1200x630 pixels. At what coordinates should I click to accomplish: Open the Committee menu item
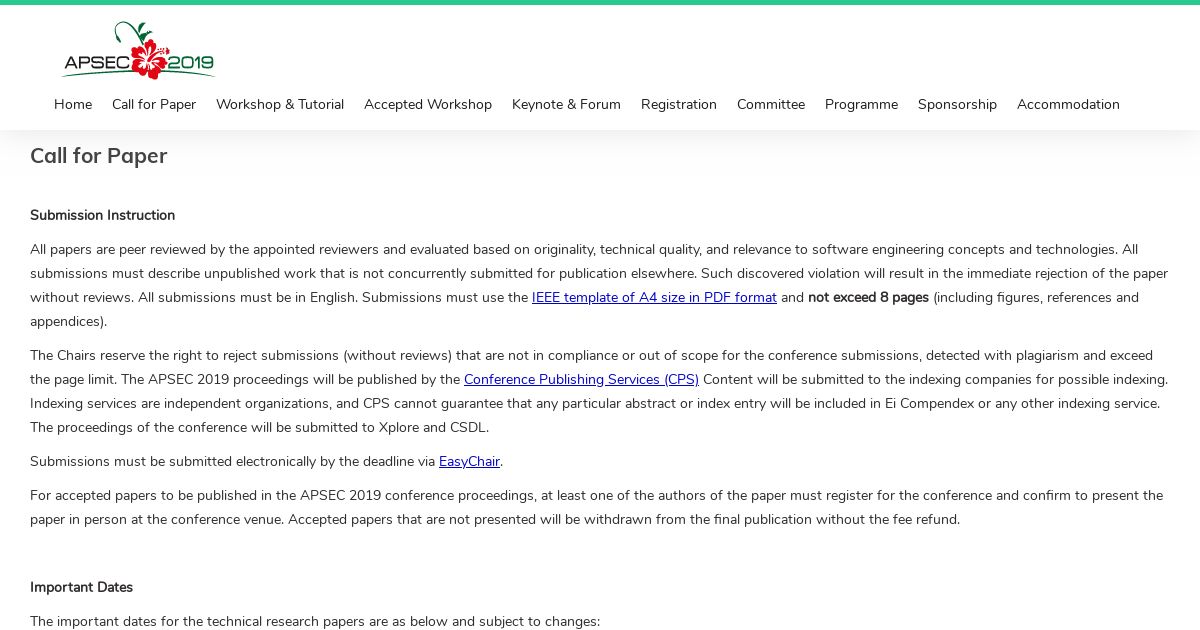click(771, 104)
